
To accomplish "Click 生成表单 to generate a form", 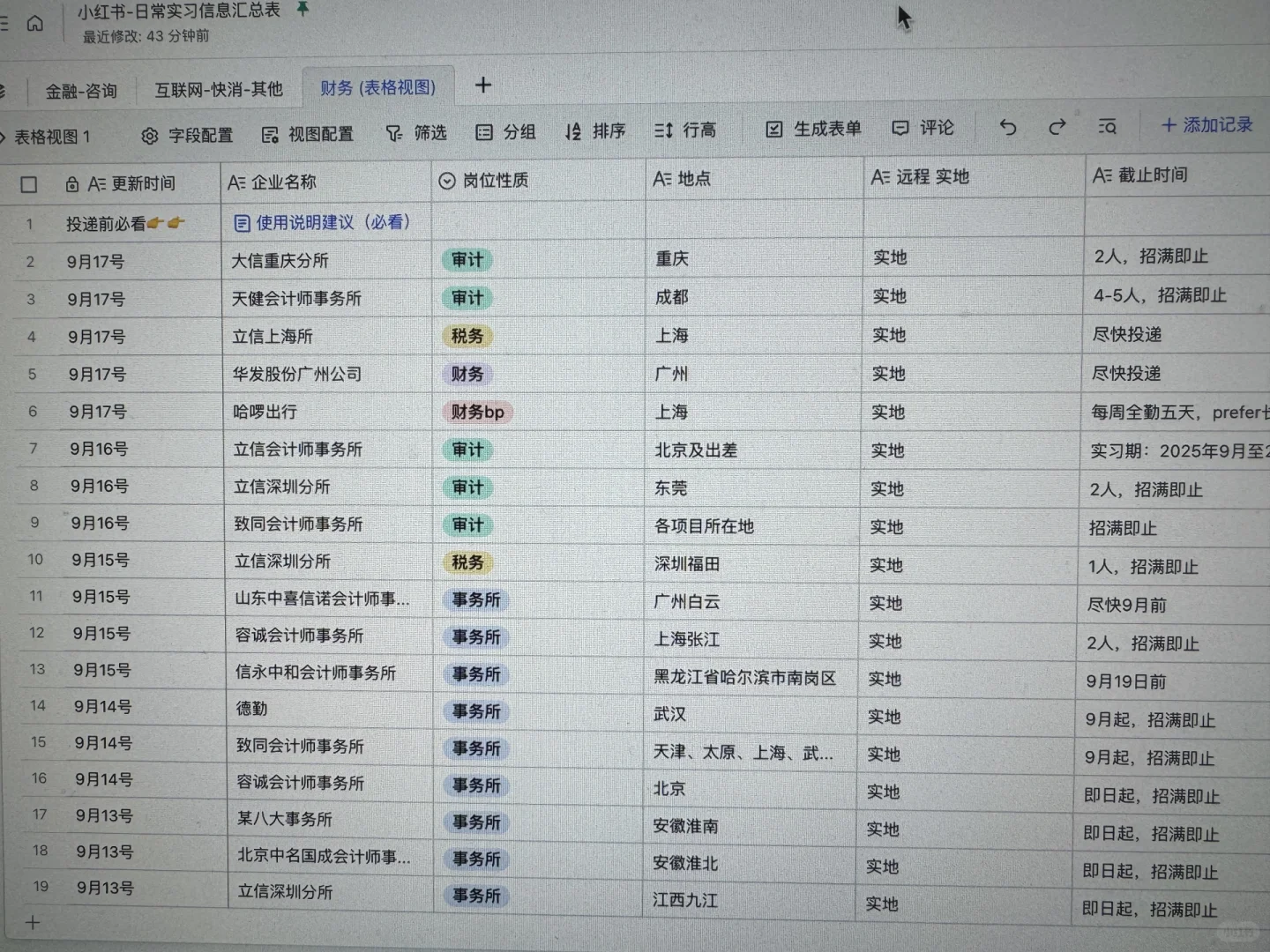I will [x=813, y=129].
